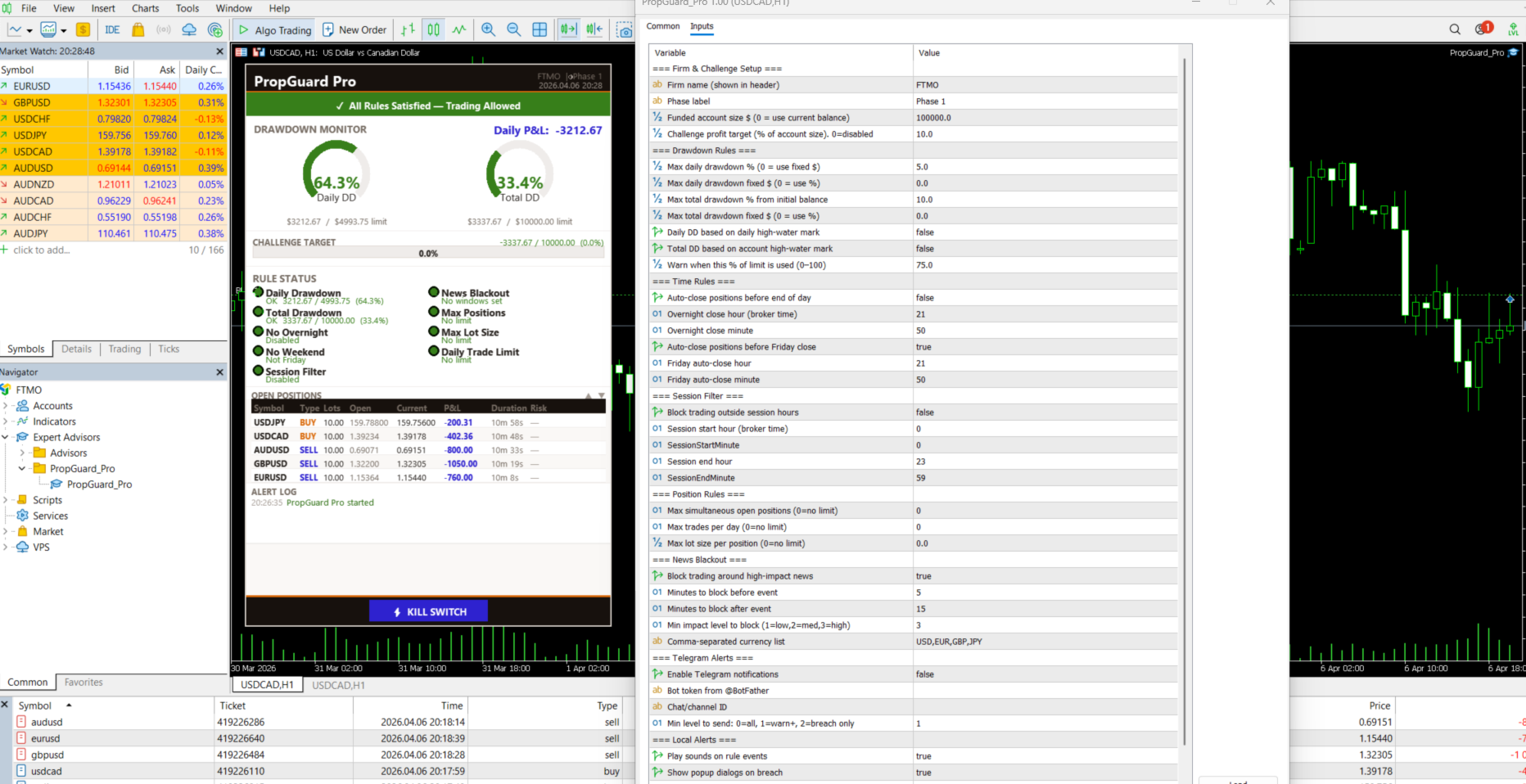The height and width of the screenshot is (784, 1526).
Task: Take a chart screenshot with camera icon
Action: (625, 30)
